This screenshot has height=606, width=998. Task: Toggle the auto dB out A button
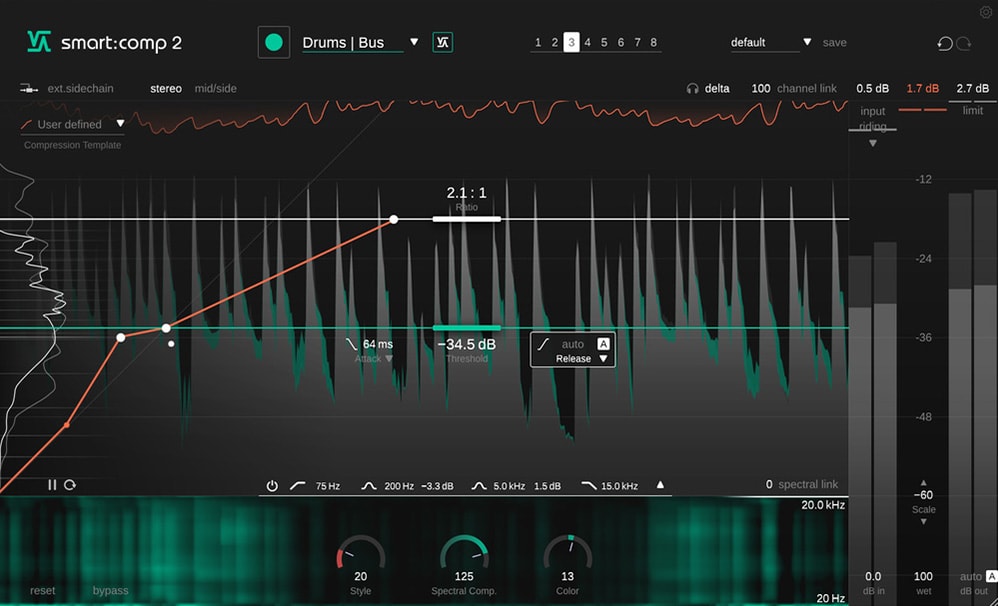[992, 577]
